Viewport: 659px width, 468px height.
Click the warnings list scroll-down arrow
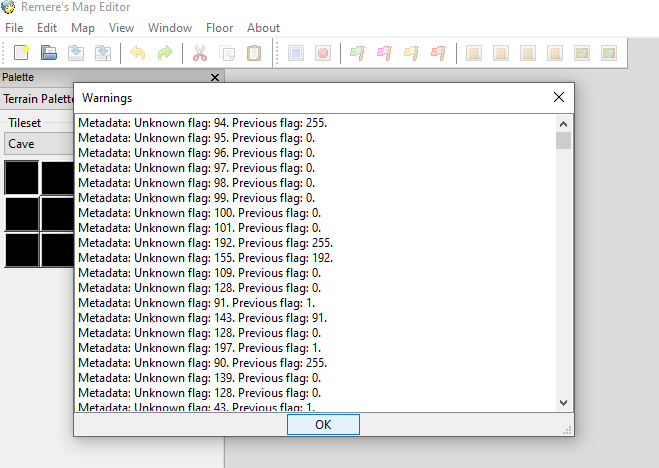[563, 402]
